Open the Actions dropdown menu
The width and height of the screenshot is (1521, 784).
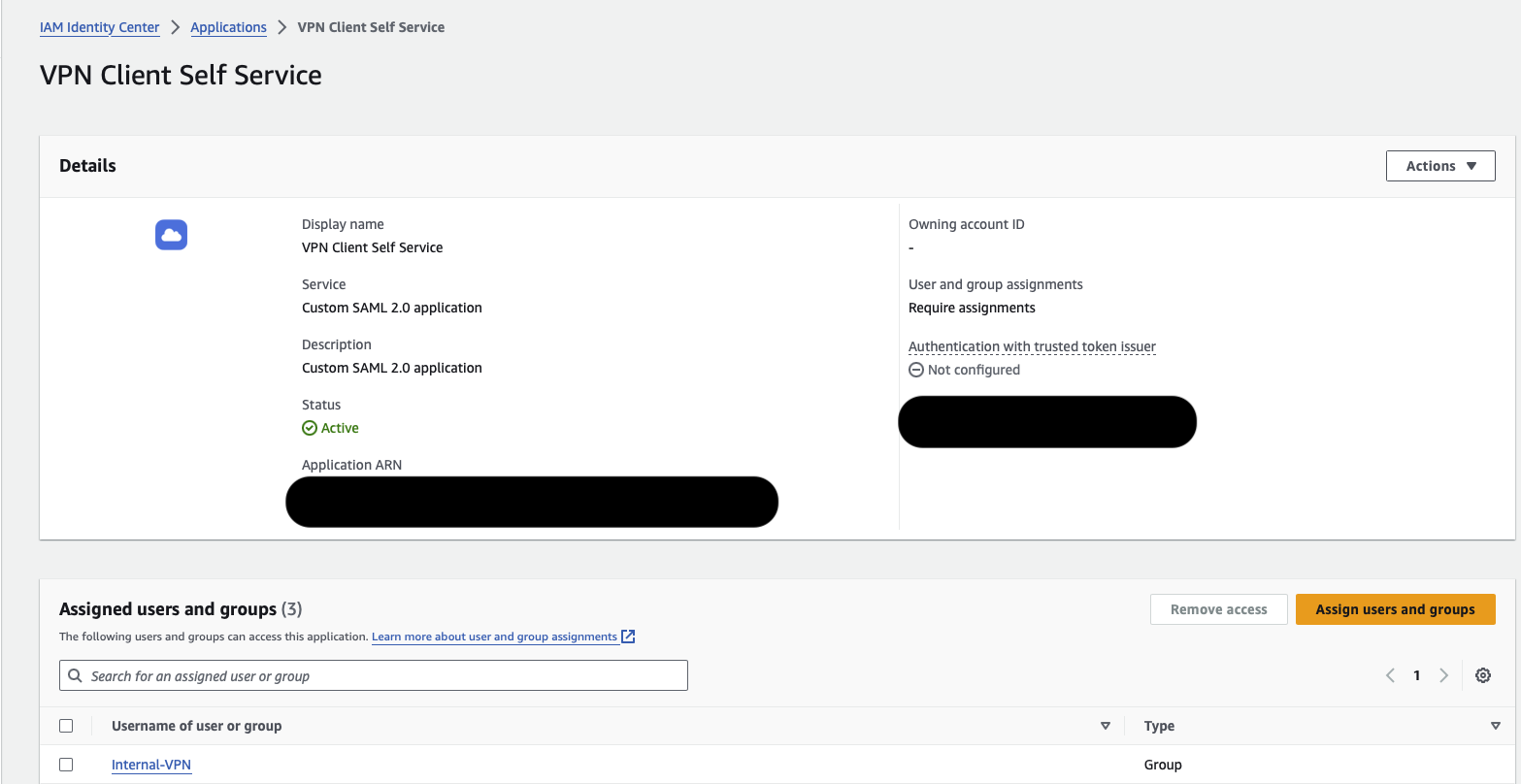click(1440, 166)
